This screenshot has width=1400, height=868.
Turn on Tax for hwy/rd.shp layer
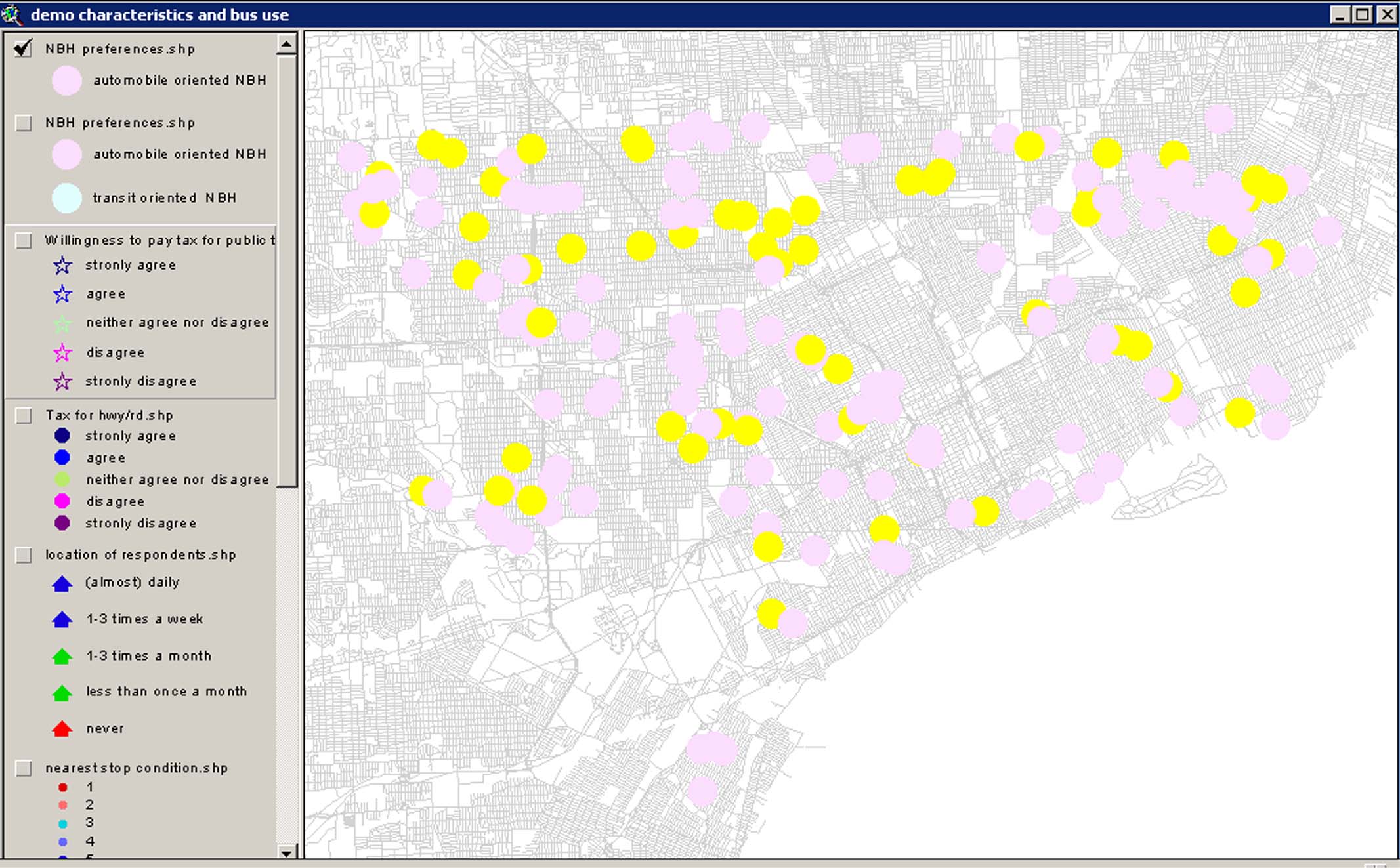coord(24,415)
